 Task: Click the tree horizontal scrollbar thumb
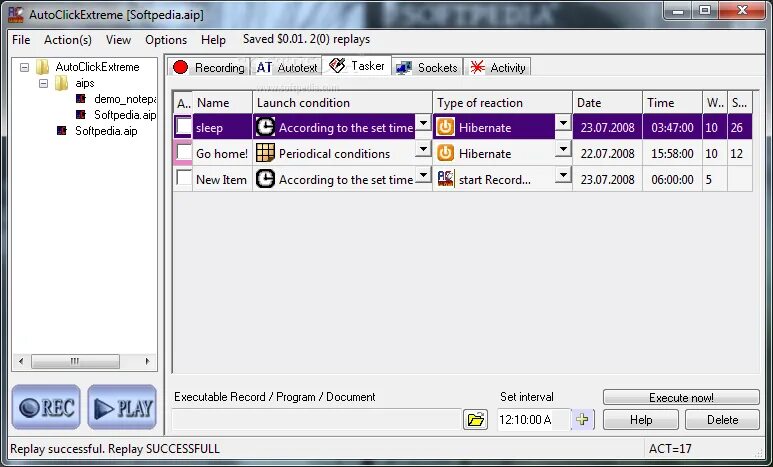(x=75, y=361)
